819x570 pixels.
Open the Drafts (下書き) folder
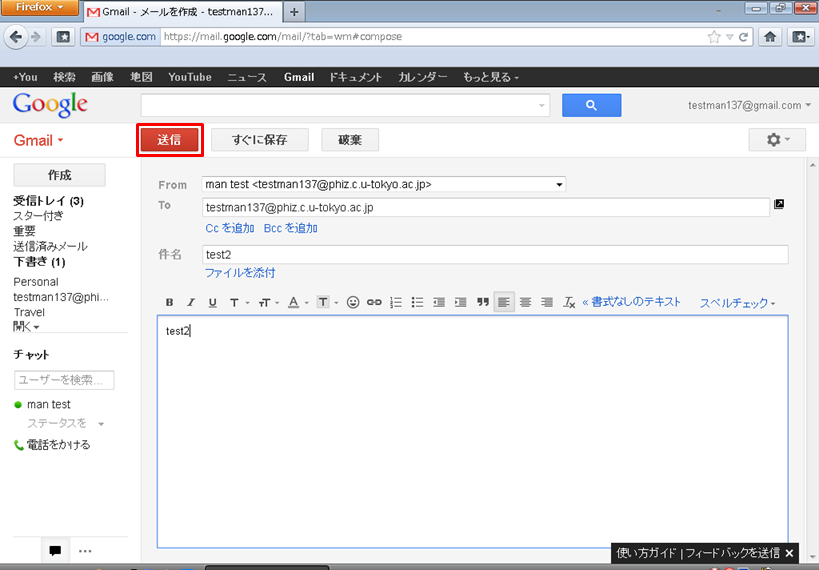pos(39,262)
